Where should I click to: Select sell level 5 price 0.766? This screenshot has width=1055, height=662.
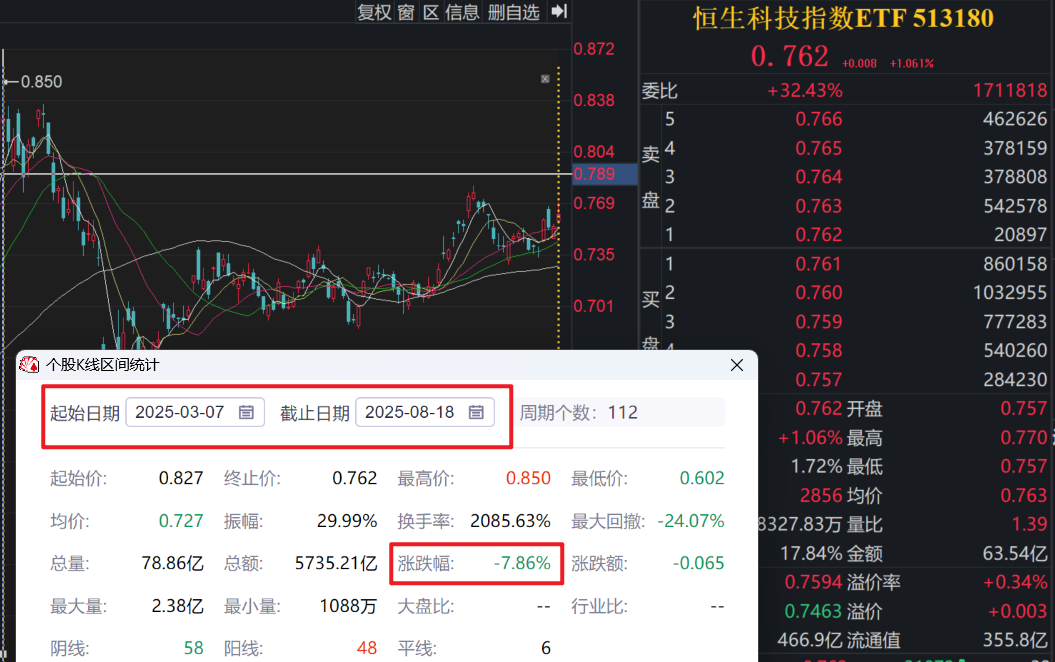tap(819, 119)
